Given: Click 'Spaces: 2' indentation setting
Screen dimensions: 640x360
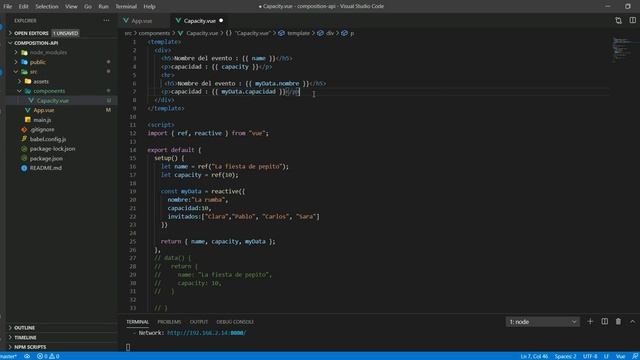Looking at the screenshot, I should [565, 356].
